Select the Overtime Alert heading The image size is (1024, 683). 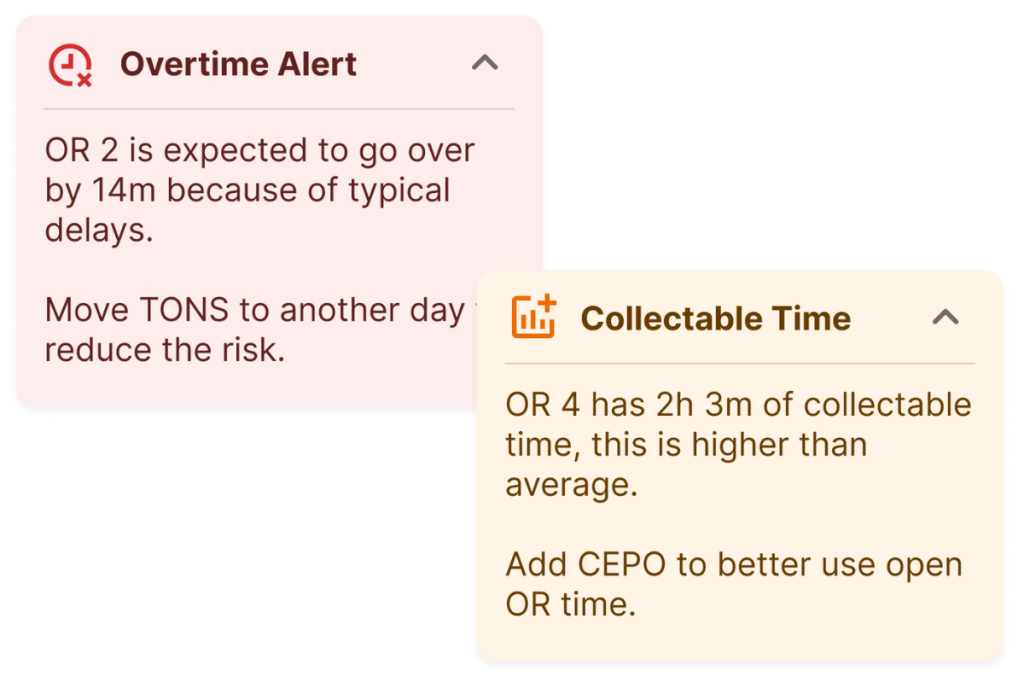(238, 65)
